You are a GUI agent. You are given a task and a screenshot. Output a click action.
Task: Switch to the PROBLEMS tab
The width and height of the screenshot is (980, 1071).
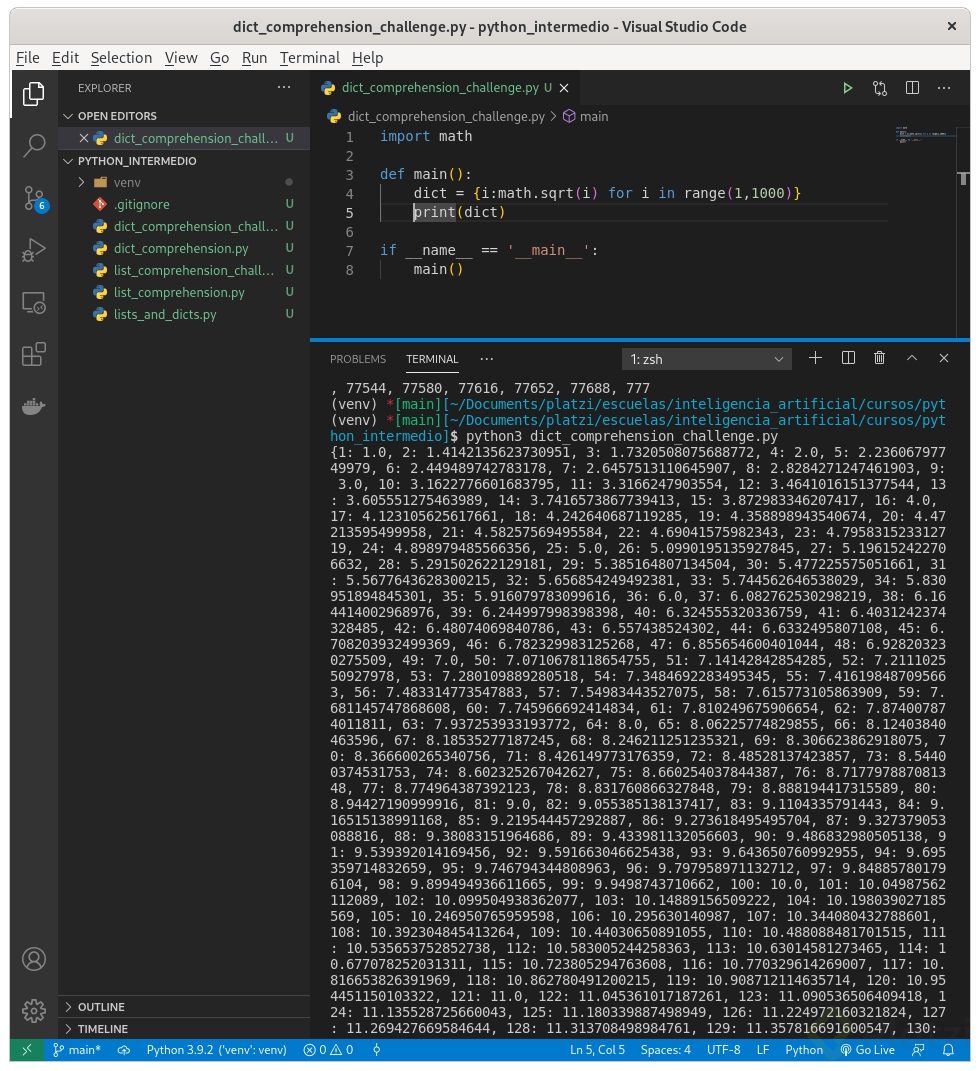pos(358,358)
